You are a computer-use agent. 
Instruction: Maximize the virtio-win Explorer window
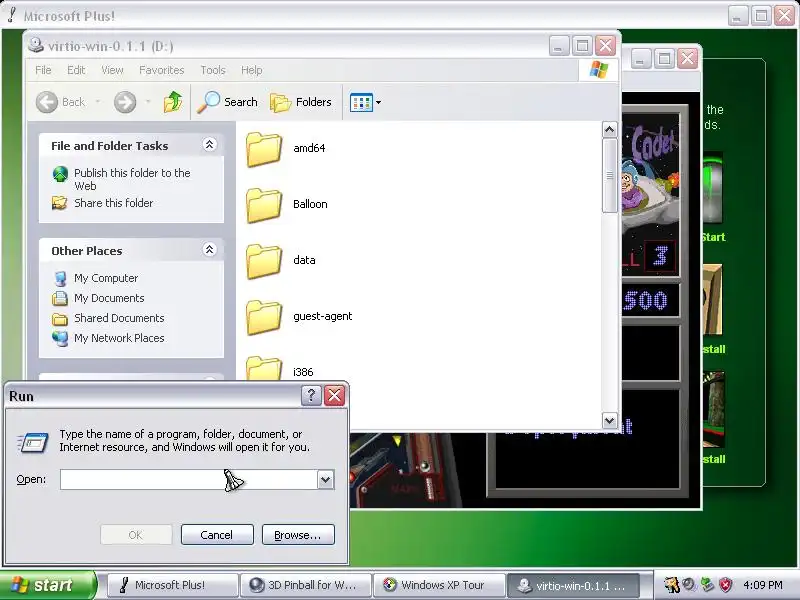click(582, 46)
